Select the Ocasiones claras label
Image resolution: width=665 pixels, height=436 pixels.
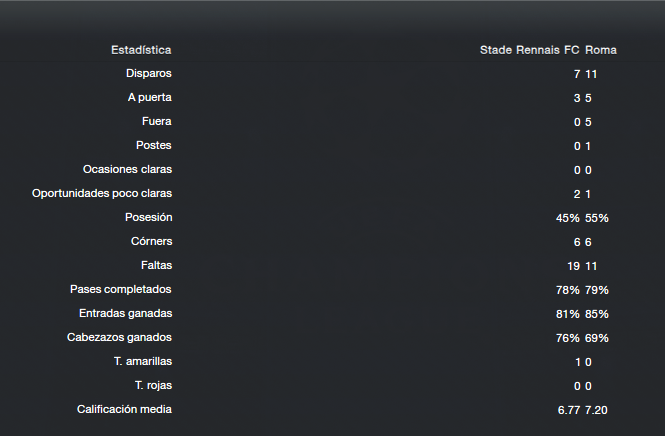[x=127, y=169]
